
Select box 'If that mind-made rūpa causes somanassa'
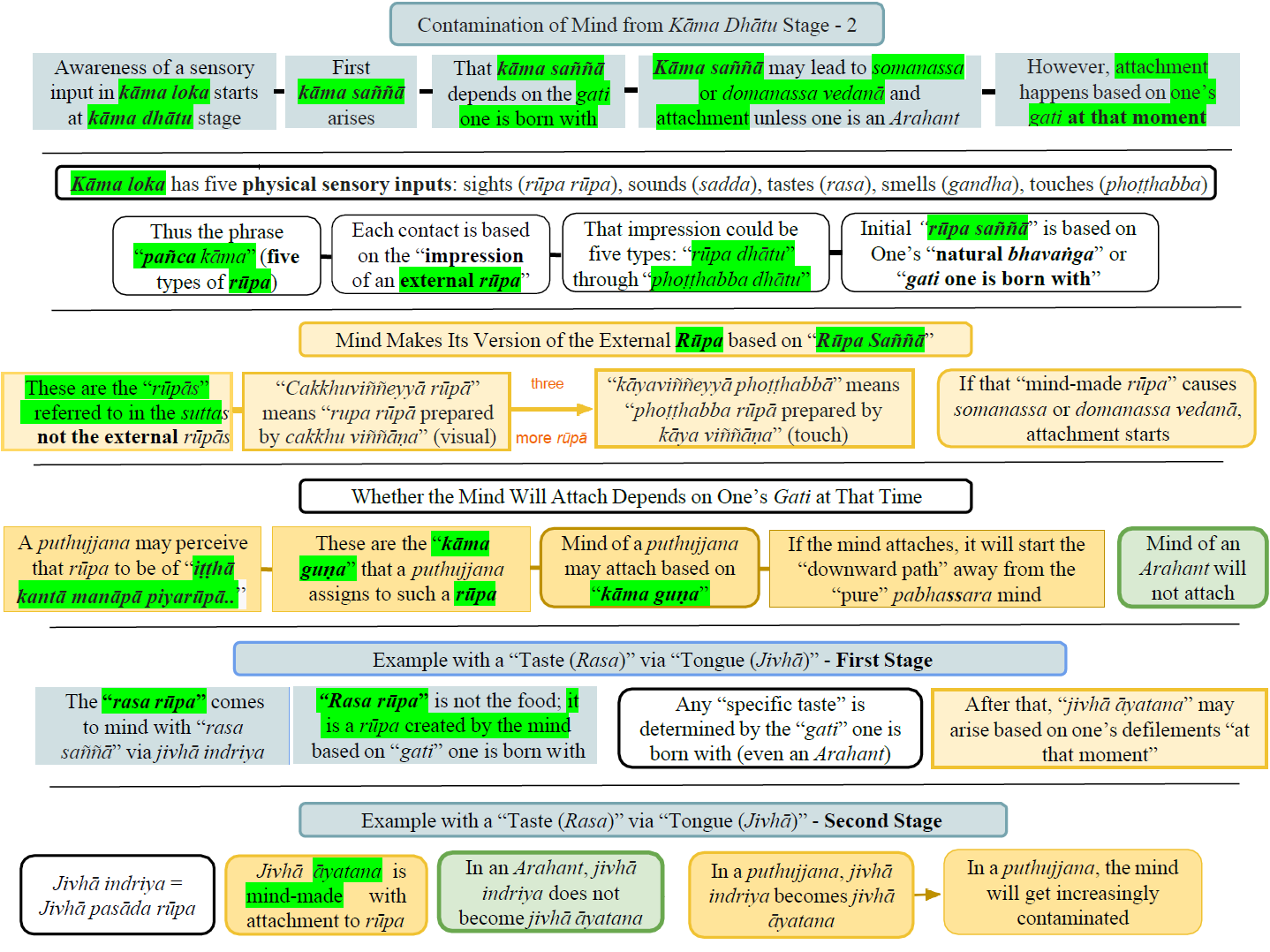[1097, 408]
